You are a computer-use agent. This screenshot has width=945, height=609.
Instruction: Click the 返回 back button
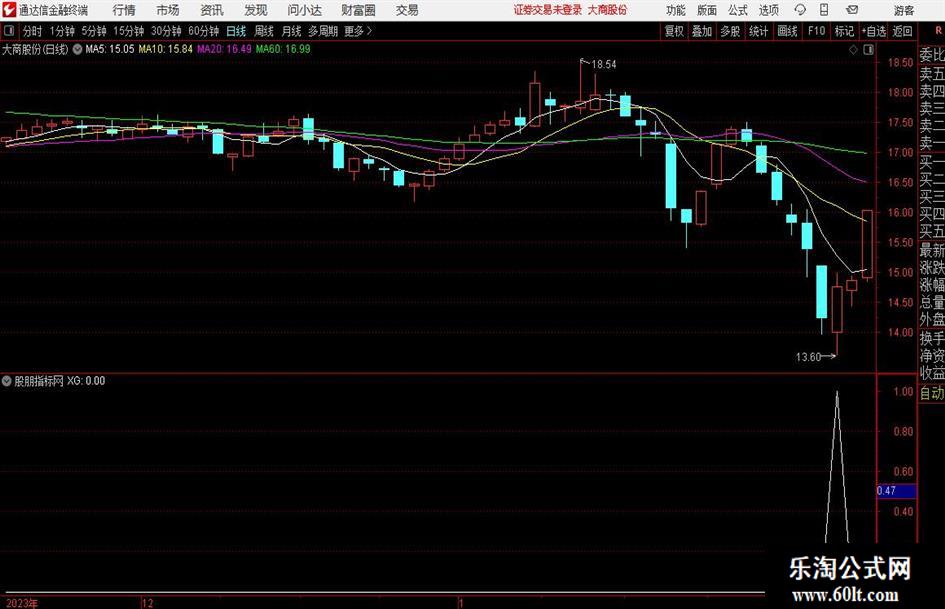(x=903, y=31)
